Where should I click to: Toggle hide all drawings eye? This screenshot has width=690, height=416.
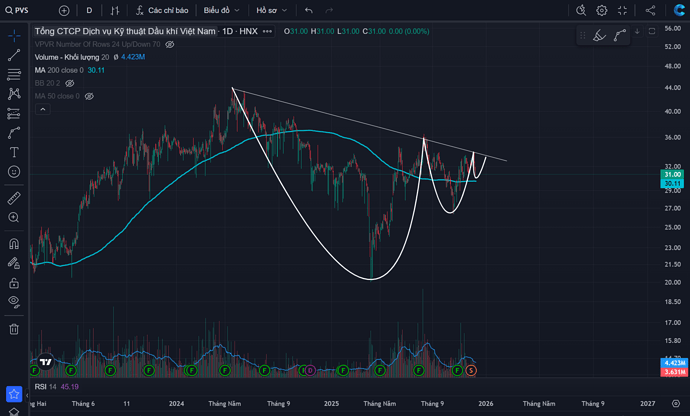coord(14,302)
